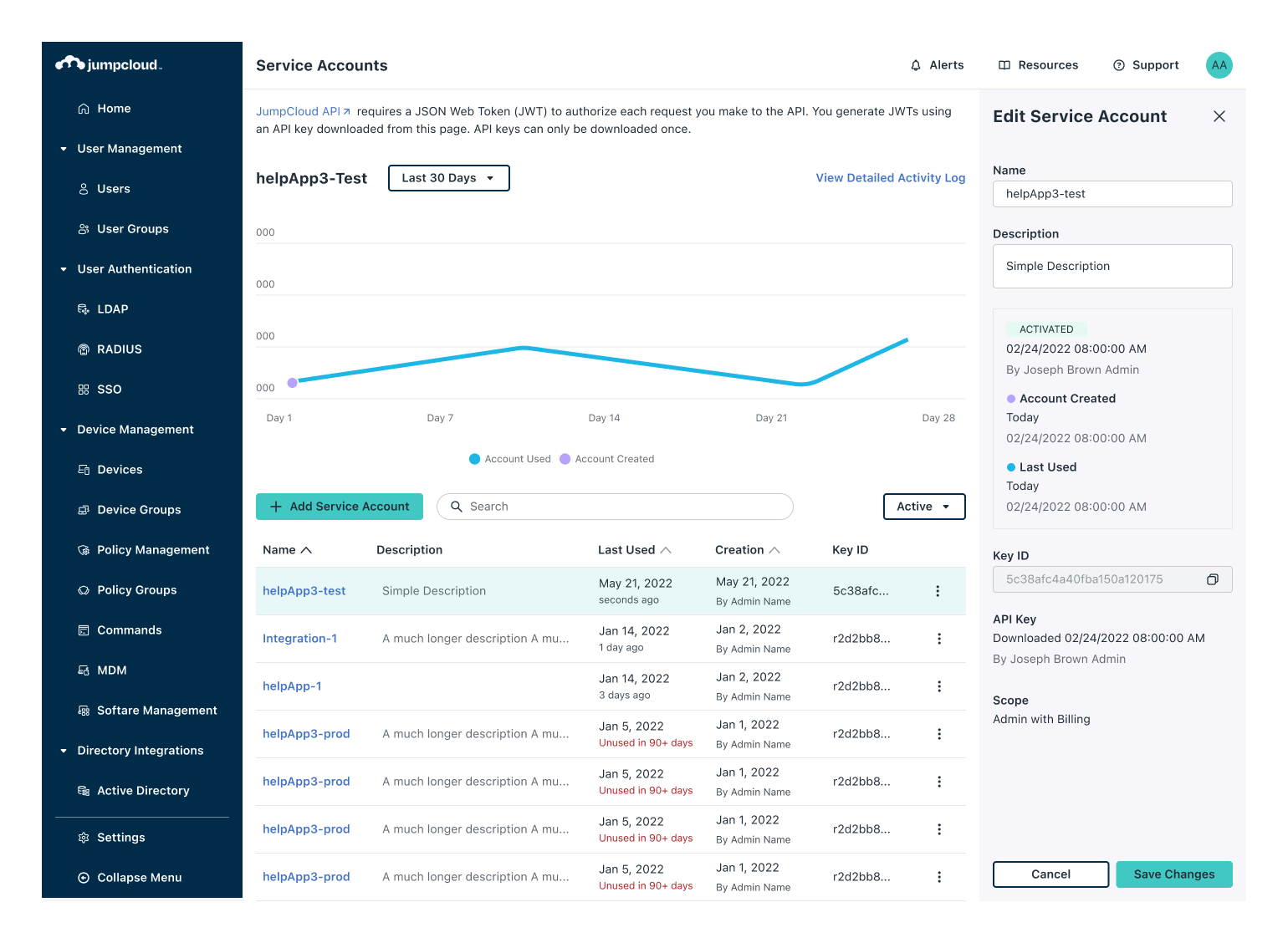Click the Search service accounts field
The image size is (1288, 943).
pyautogui.click(x=615, y=507)
